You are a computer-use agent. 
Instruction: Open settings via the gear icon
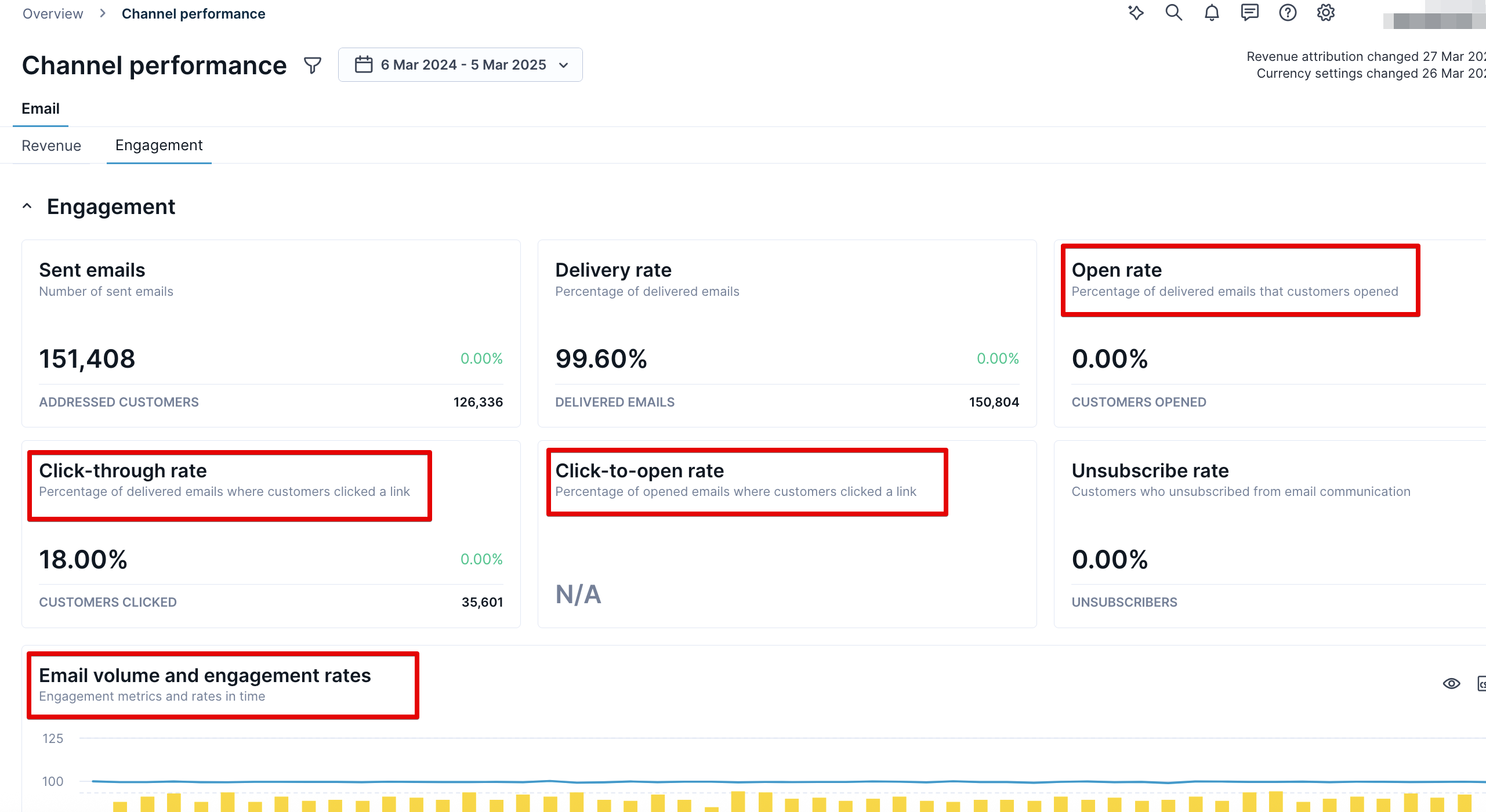click(1326, 13)
